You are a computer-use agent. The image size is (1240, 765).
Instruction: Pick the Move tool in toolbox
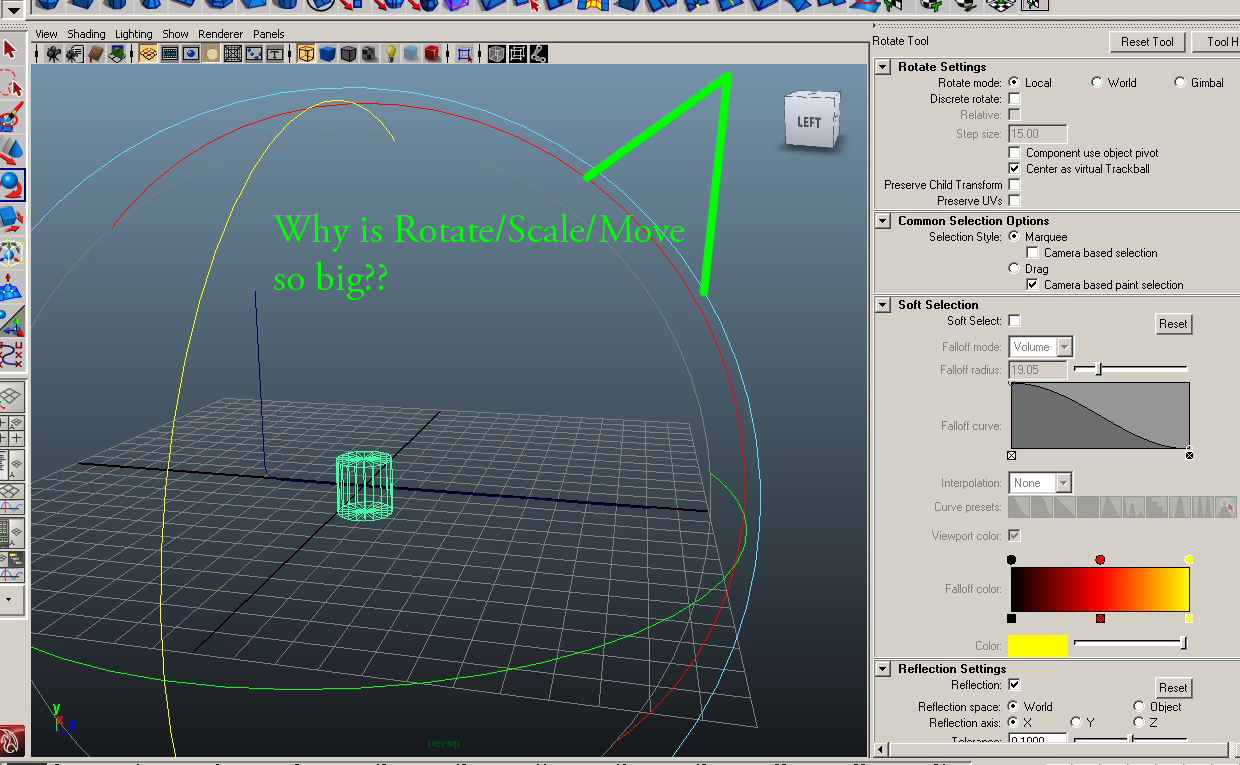pos(12,151)
